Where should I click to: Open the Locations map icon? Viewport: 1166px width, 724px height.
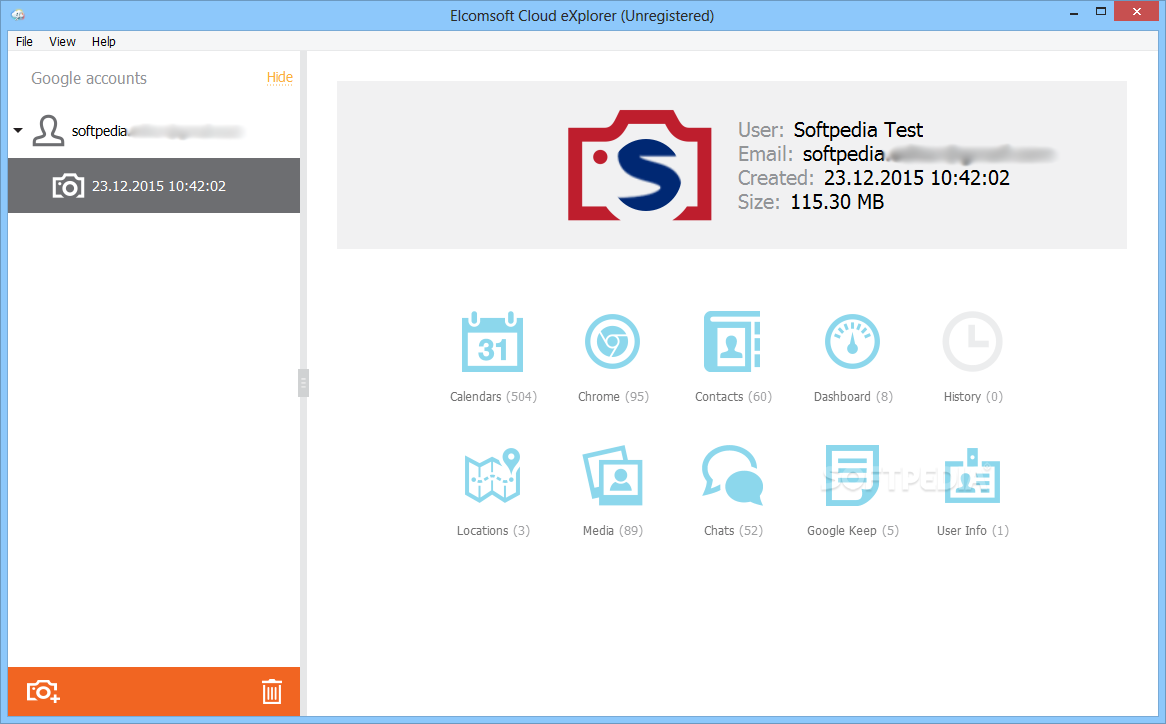point(492,476)
